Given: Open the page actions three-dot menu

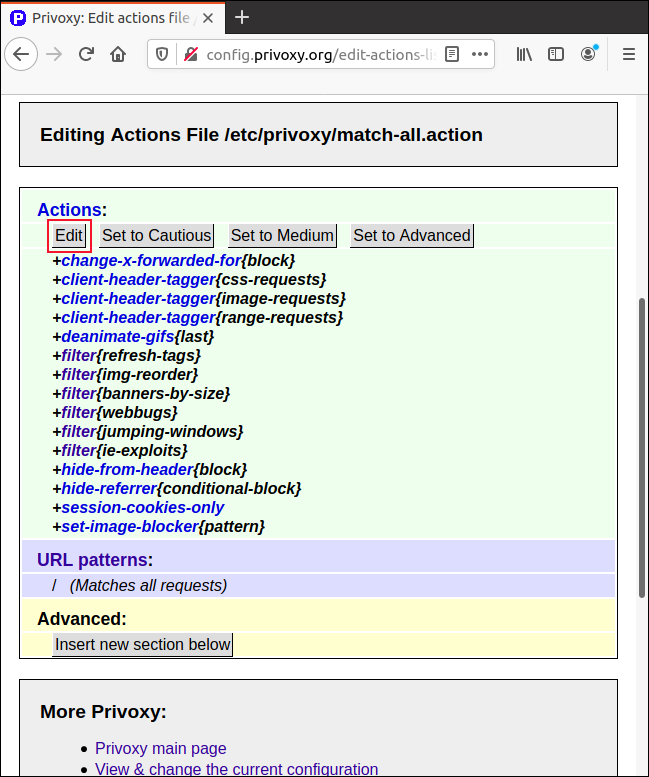Looking at the screenshot, I should pyautogui.click(x=480, y=54).
